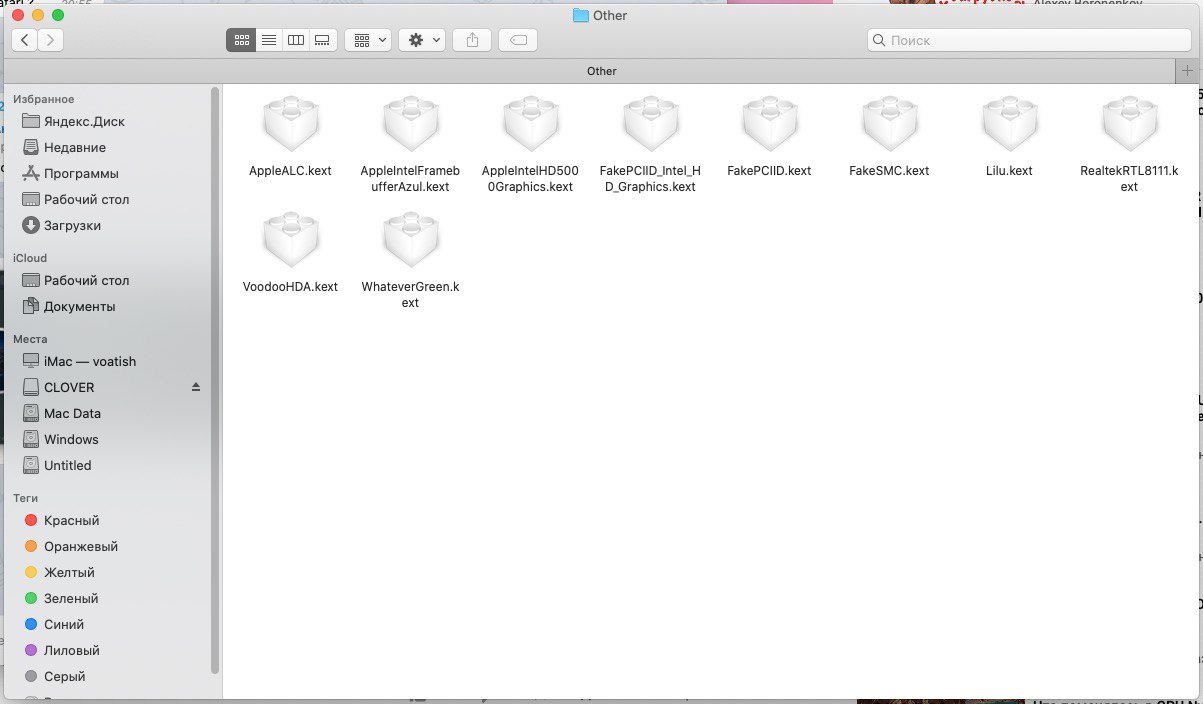
Task: Click the iCloud sidebar section header
Action: coord(30,258)
